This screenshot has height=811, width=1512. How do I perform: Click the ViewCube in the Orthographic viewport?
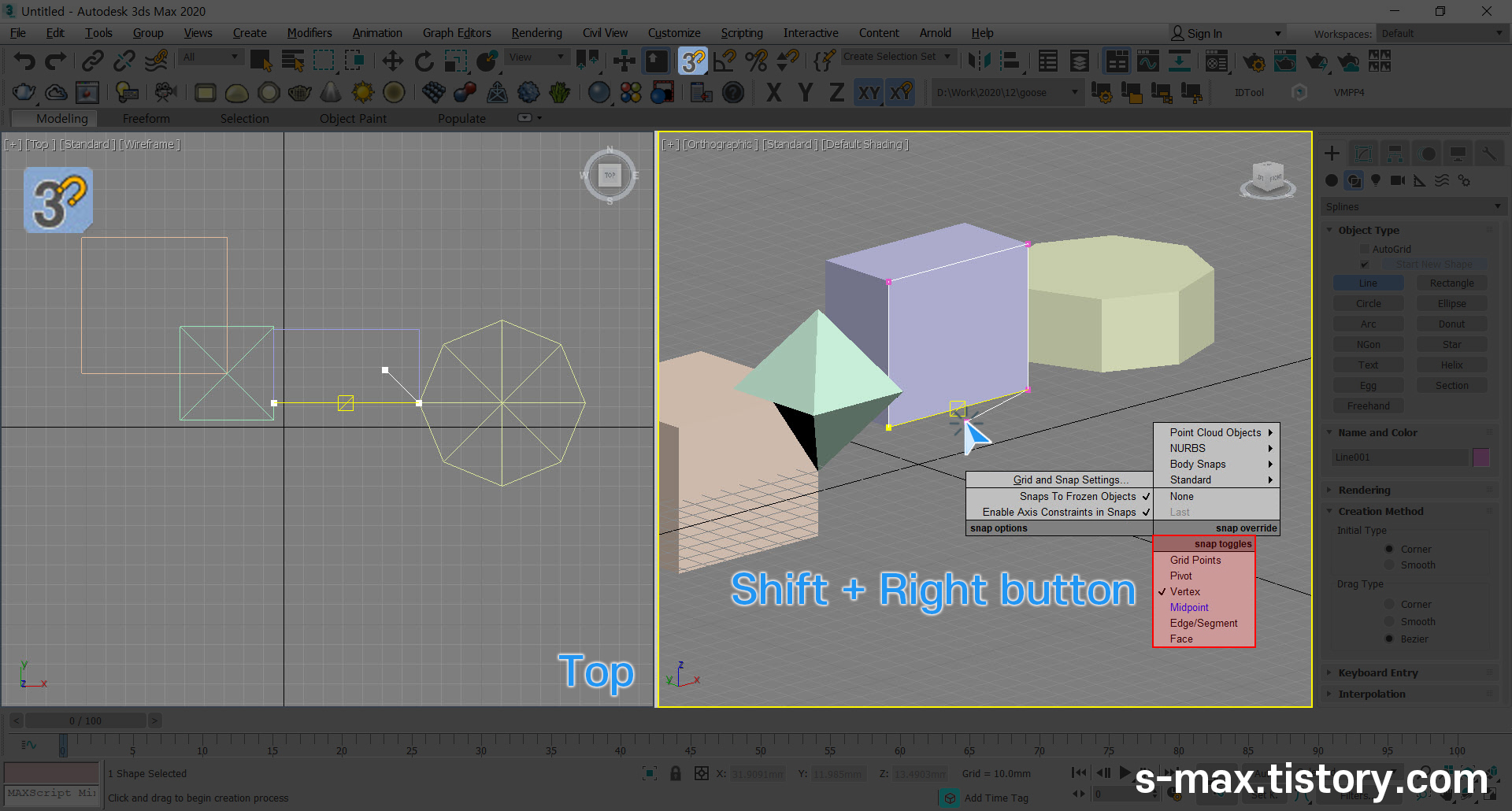[1267, 180]
